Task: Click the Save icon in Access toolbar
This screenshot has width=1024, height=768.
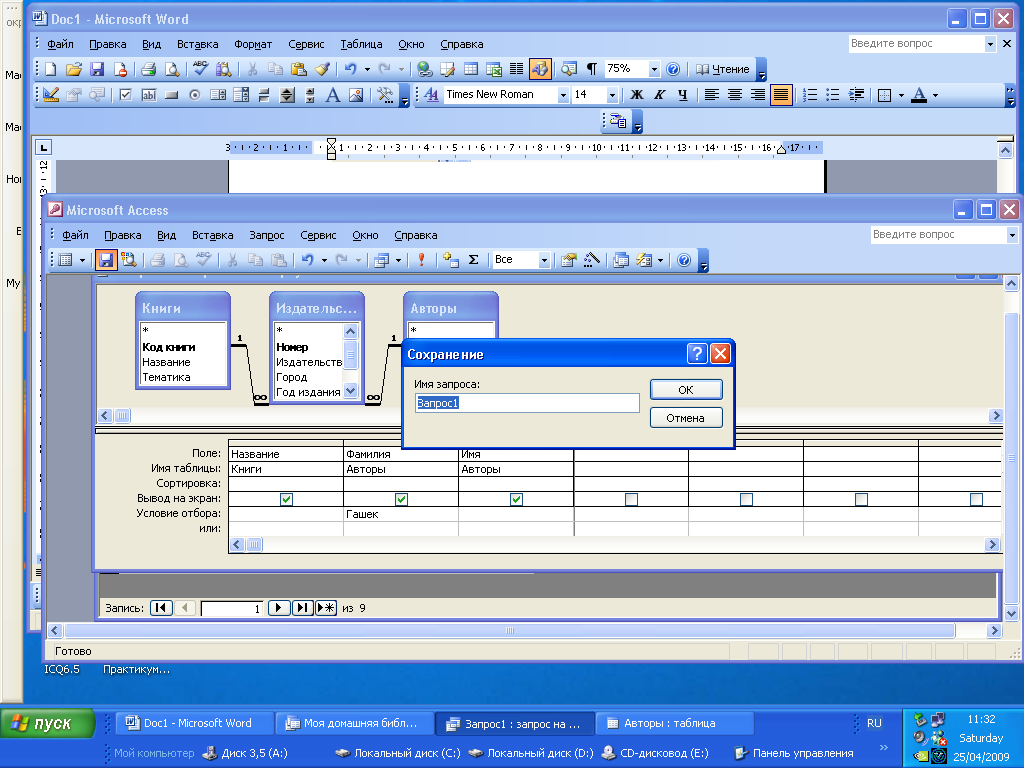Action: click(106, 260)
